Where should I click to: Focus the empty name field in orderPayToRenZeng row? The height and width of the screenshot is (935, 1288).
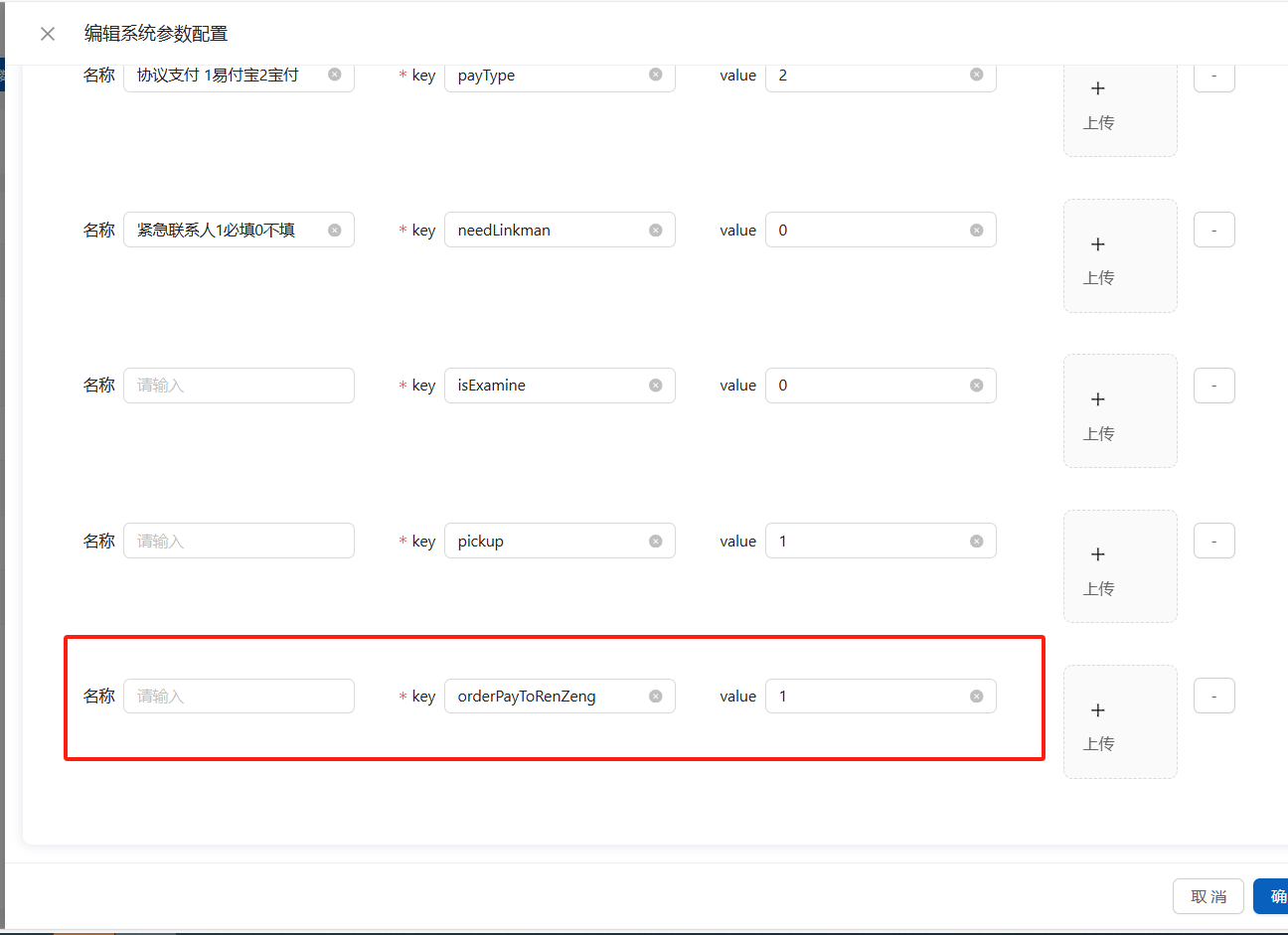coord(239,696)
